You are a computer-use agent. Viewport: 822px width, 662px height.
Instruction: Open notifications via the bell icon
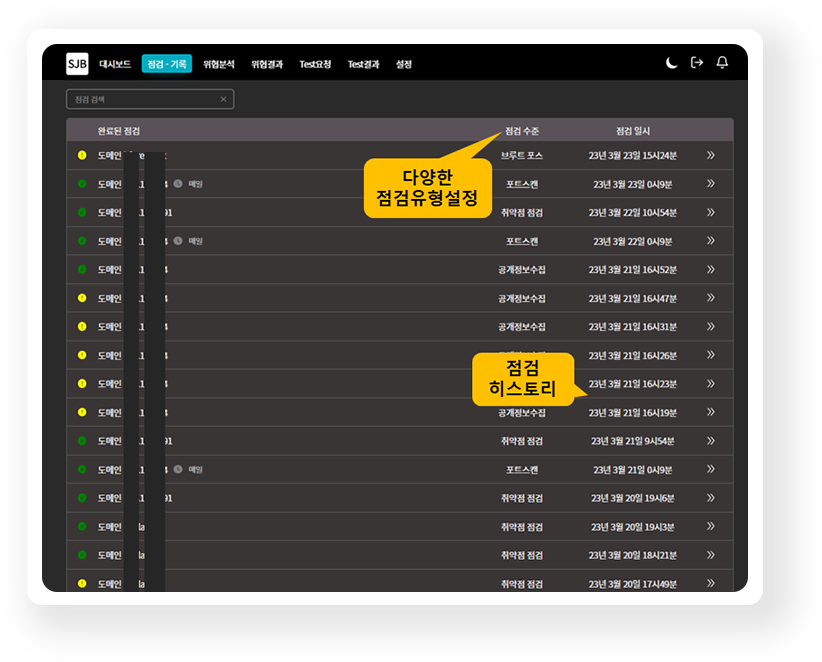click(x=722, y=63)
